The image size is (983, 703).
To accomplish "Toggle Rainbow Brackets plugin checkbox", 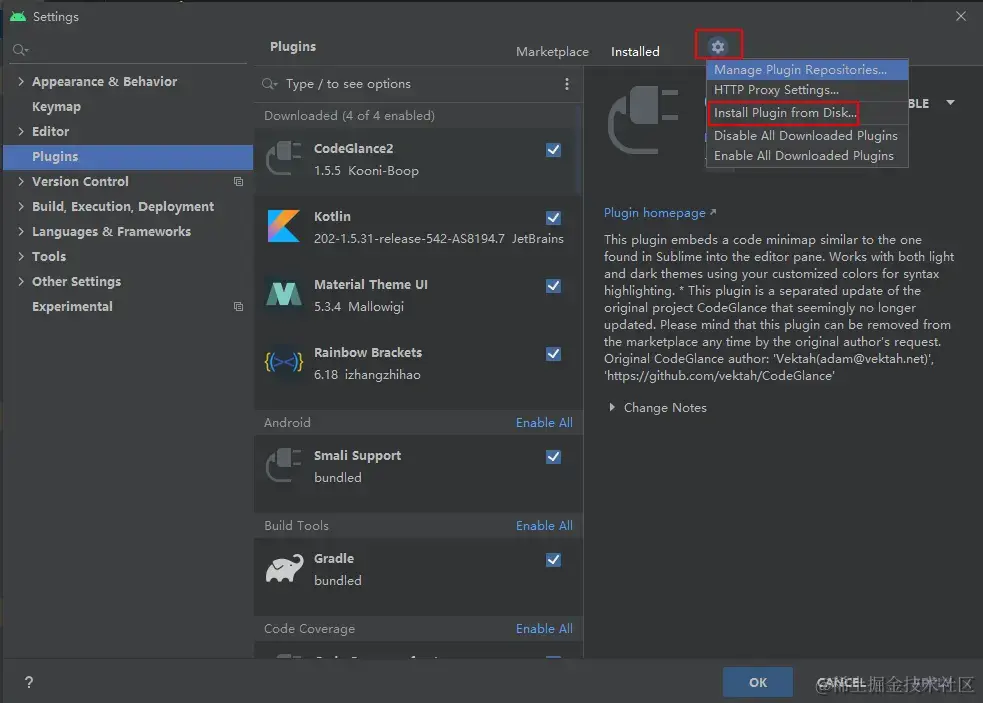I will (x=554, y=354).
